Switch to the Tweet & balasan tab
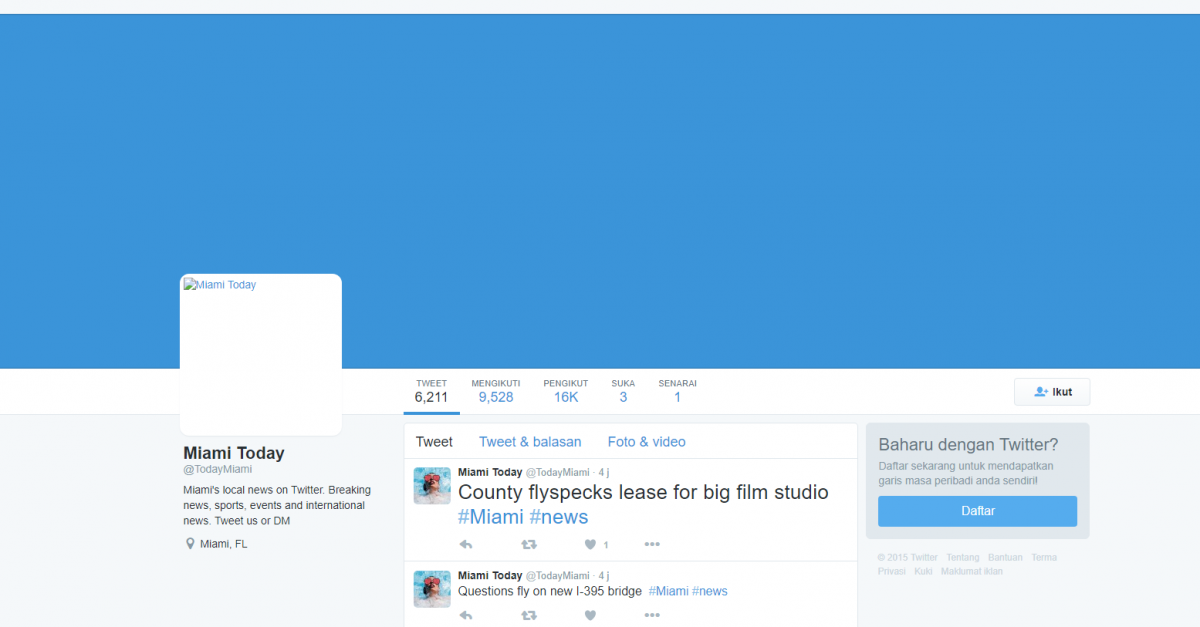The width and height of the screenshot is (1200, 627). [530, 442]
